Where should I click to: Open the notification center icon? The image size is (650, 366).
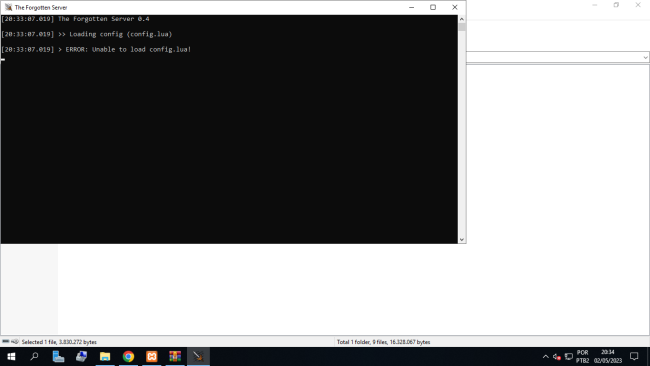pos(634,356)
